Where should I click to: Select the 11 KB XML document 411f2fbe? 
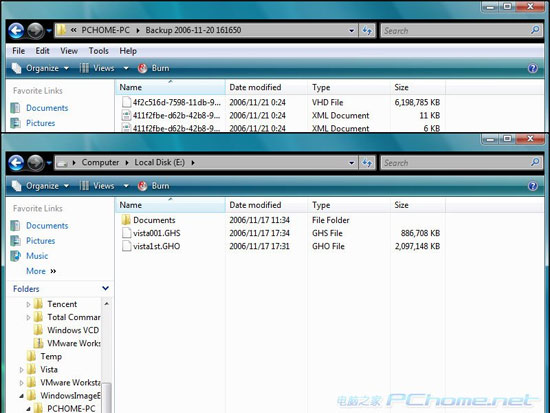[x=171, y=115]
